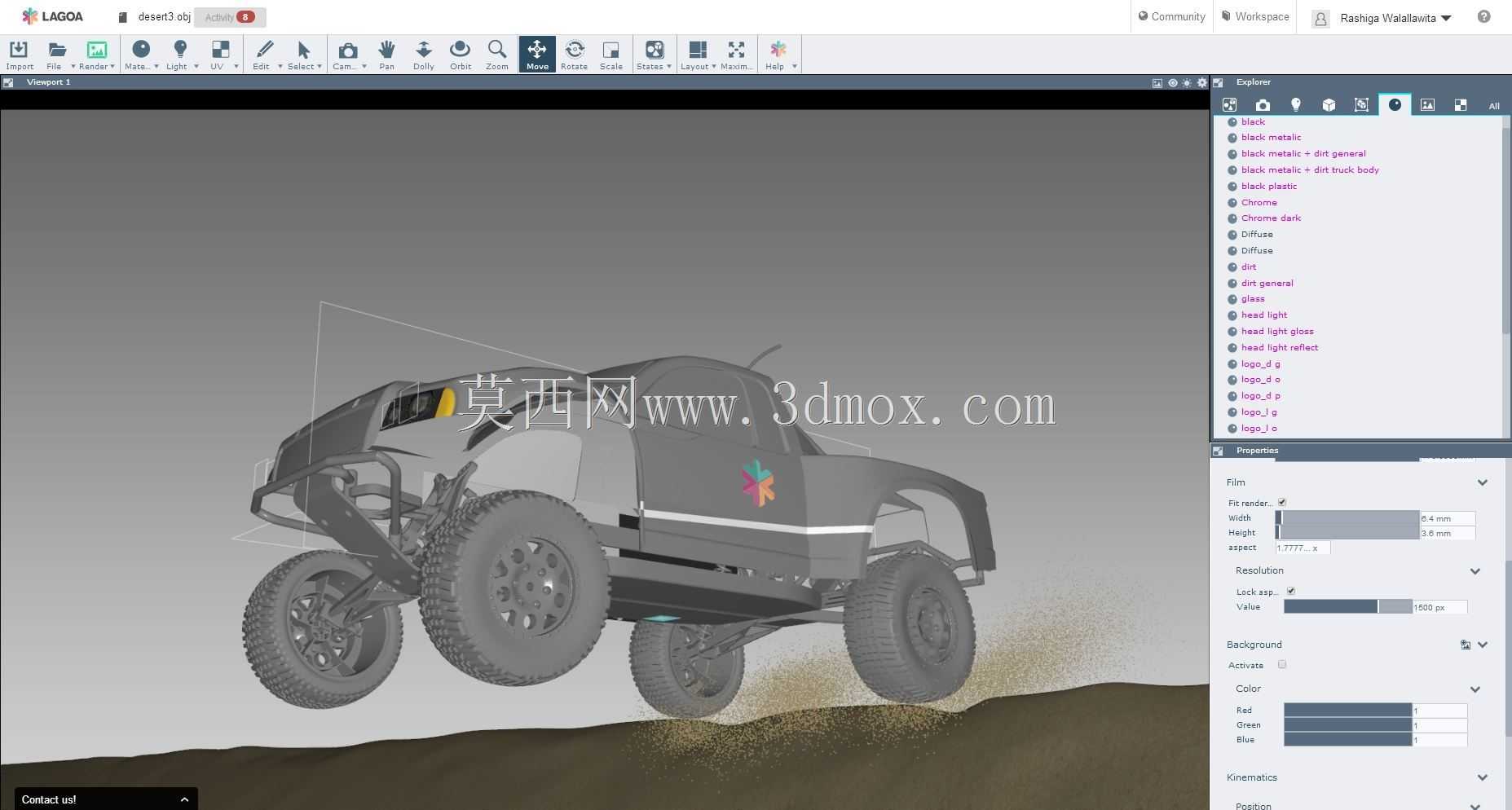Click the aspect ratio input field
Screen dimensions: 1512x810
(1303, 548)
